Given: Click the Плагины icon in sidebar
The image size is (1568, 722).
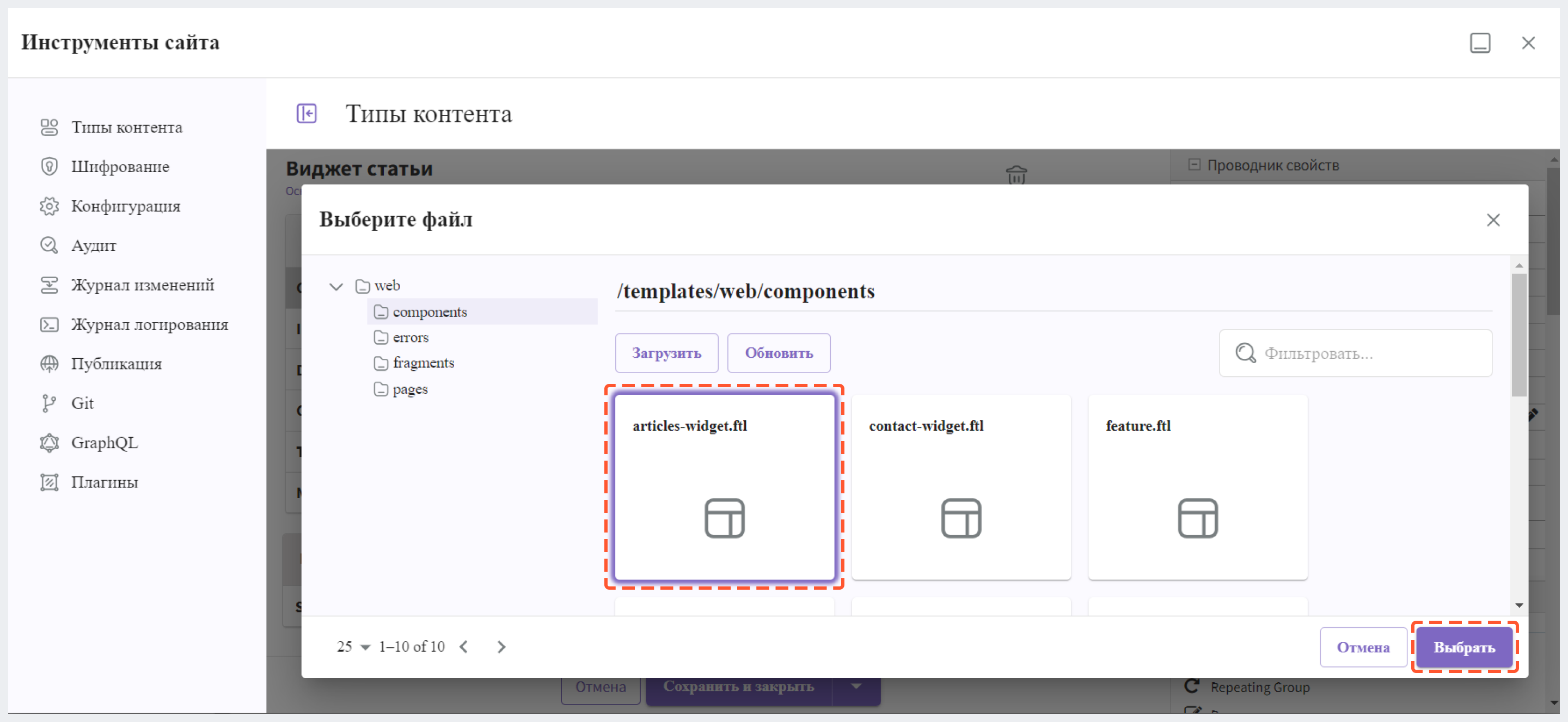Looking at the screenshot, I should click(48, 482).
